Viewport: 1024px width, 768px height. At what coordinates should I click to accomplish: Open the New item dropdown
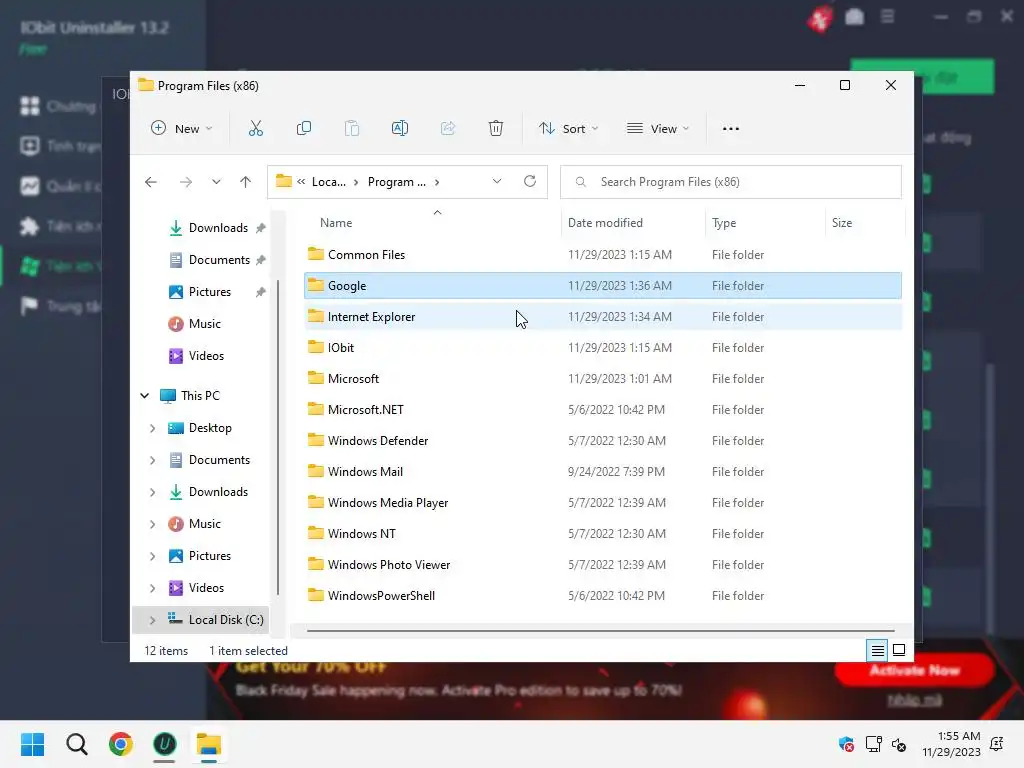[x=182, y=129]
